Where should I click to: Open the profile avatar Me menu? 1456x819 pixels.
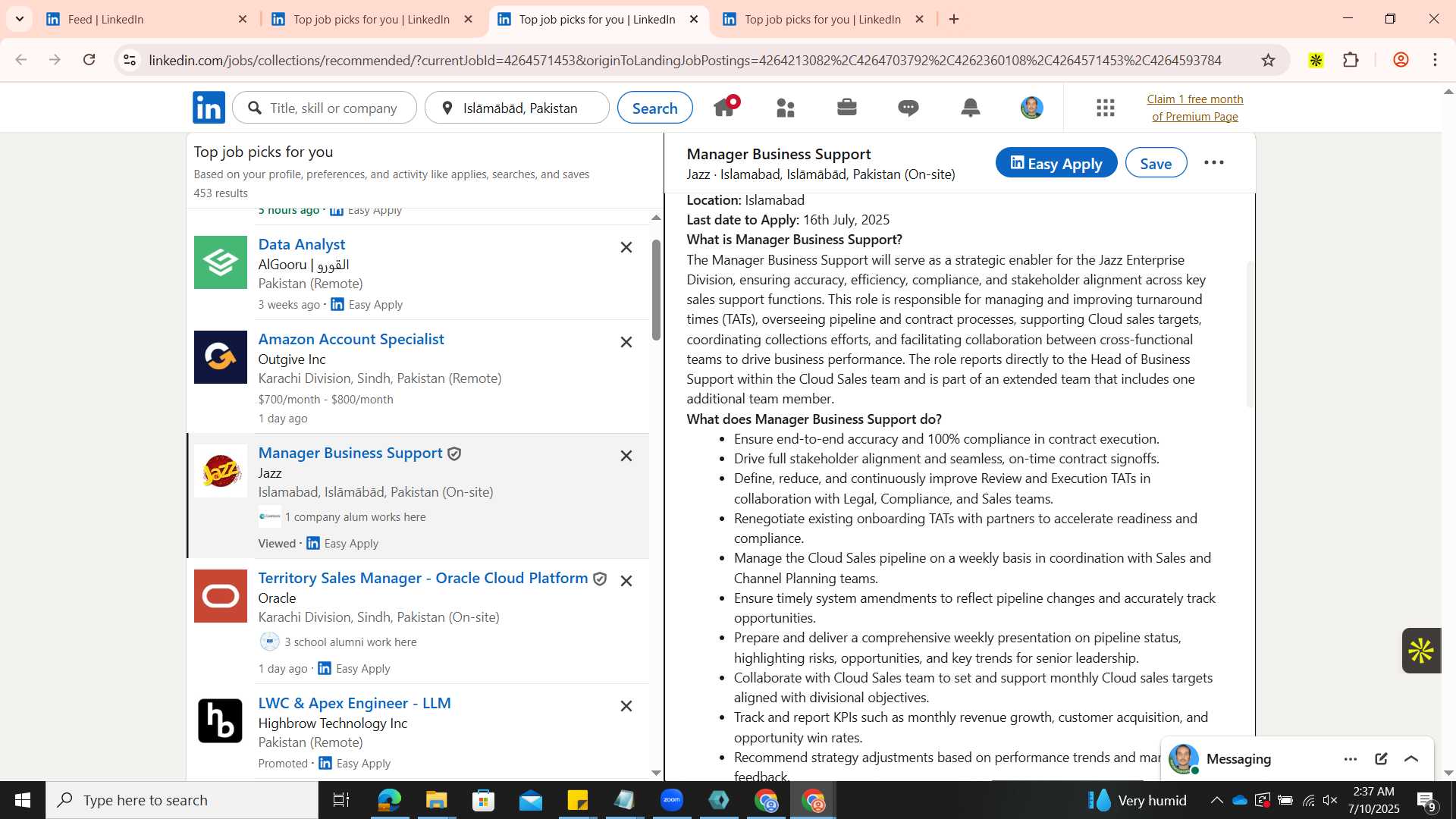[1031, 108]
